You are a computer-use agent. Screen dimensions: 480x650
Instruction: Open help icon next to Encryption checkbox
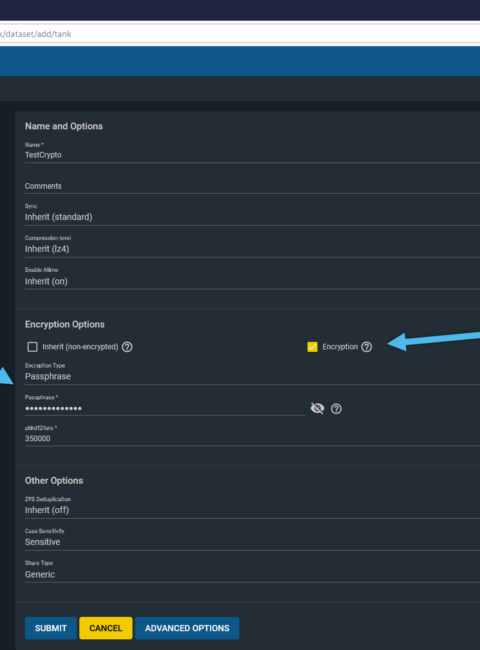coord(366,347)
